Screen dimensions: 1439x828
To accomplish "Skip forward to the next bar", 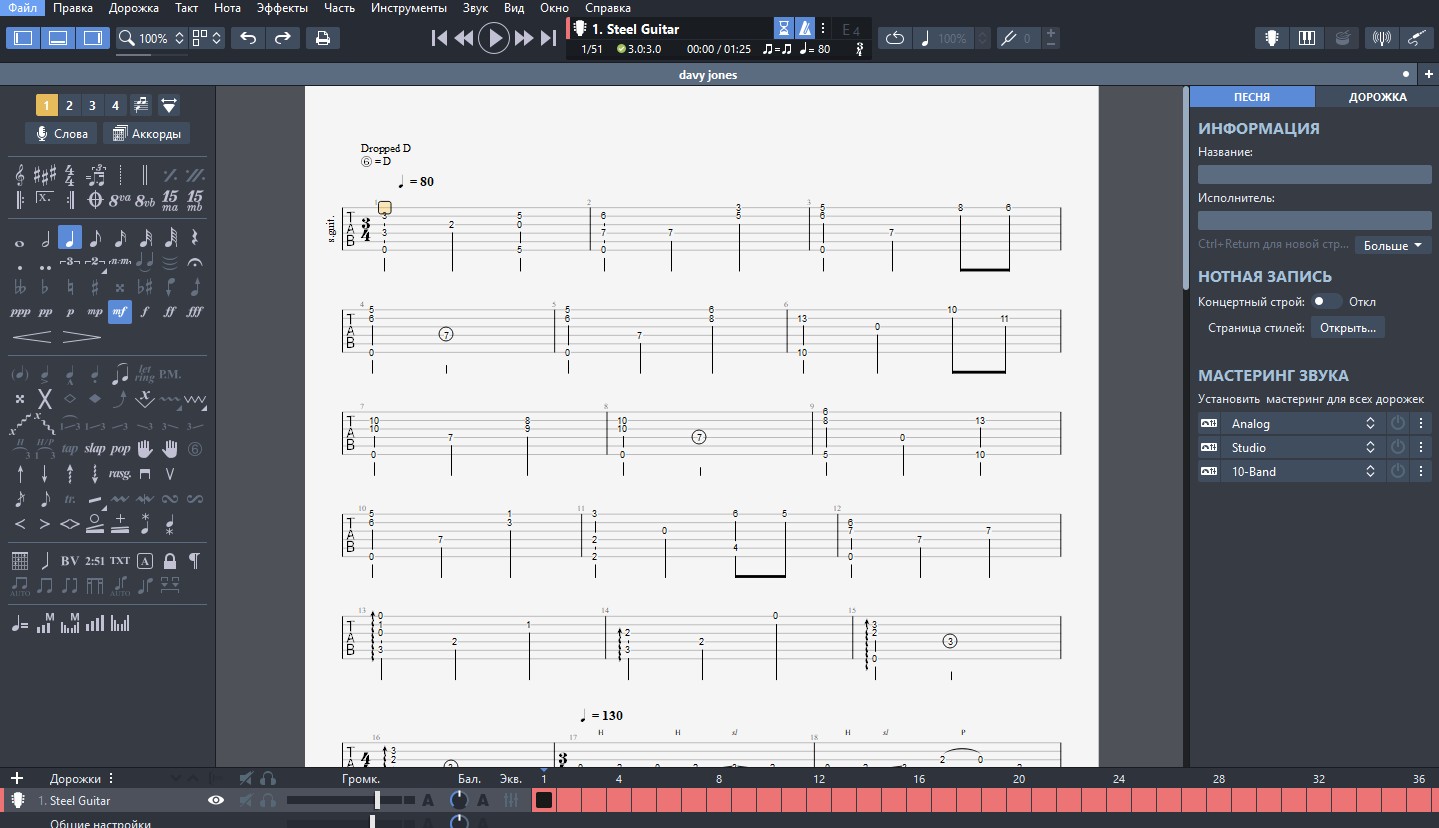I will (x=524, y=38).
